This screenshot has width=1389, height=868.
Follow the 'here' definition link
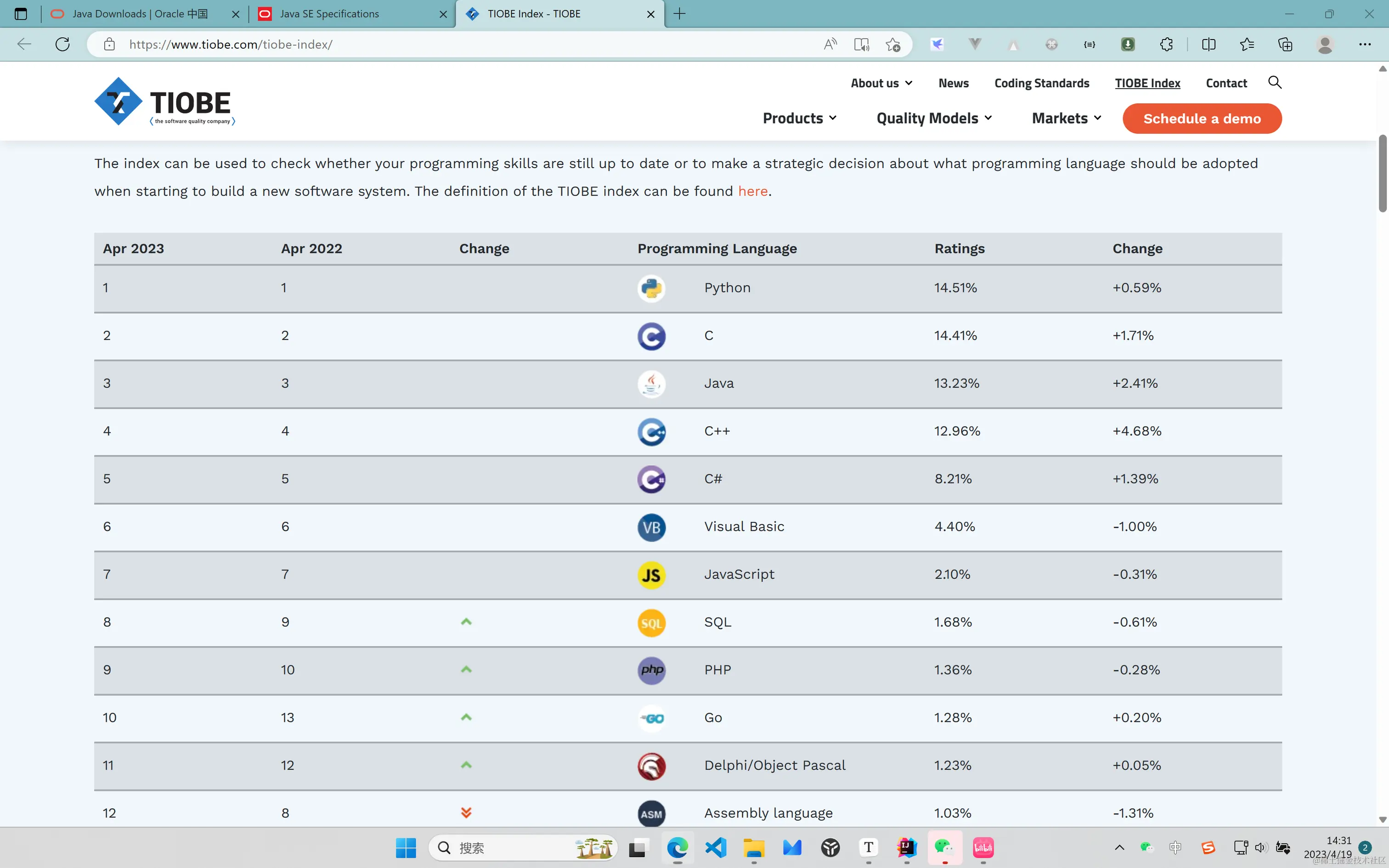point(752,191)
